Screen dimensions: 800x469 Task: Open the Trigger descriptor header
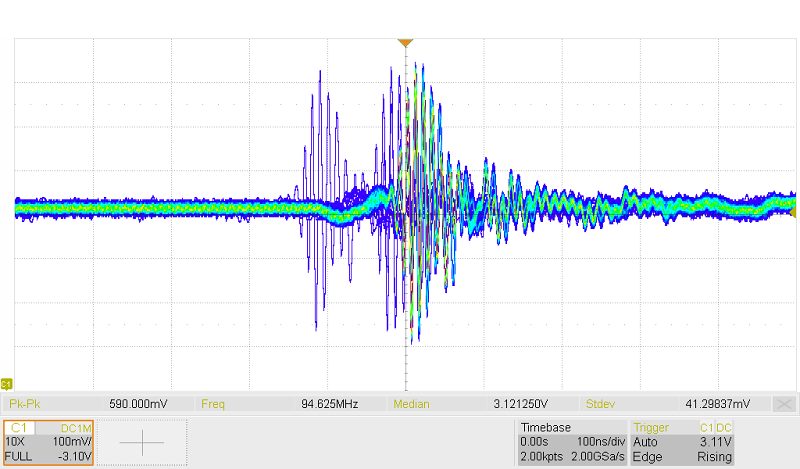651,427
